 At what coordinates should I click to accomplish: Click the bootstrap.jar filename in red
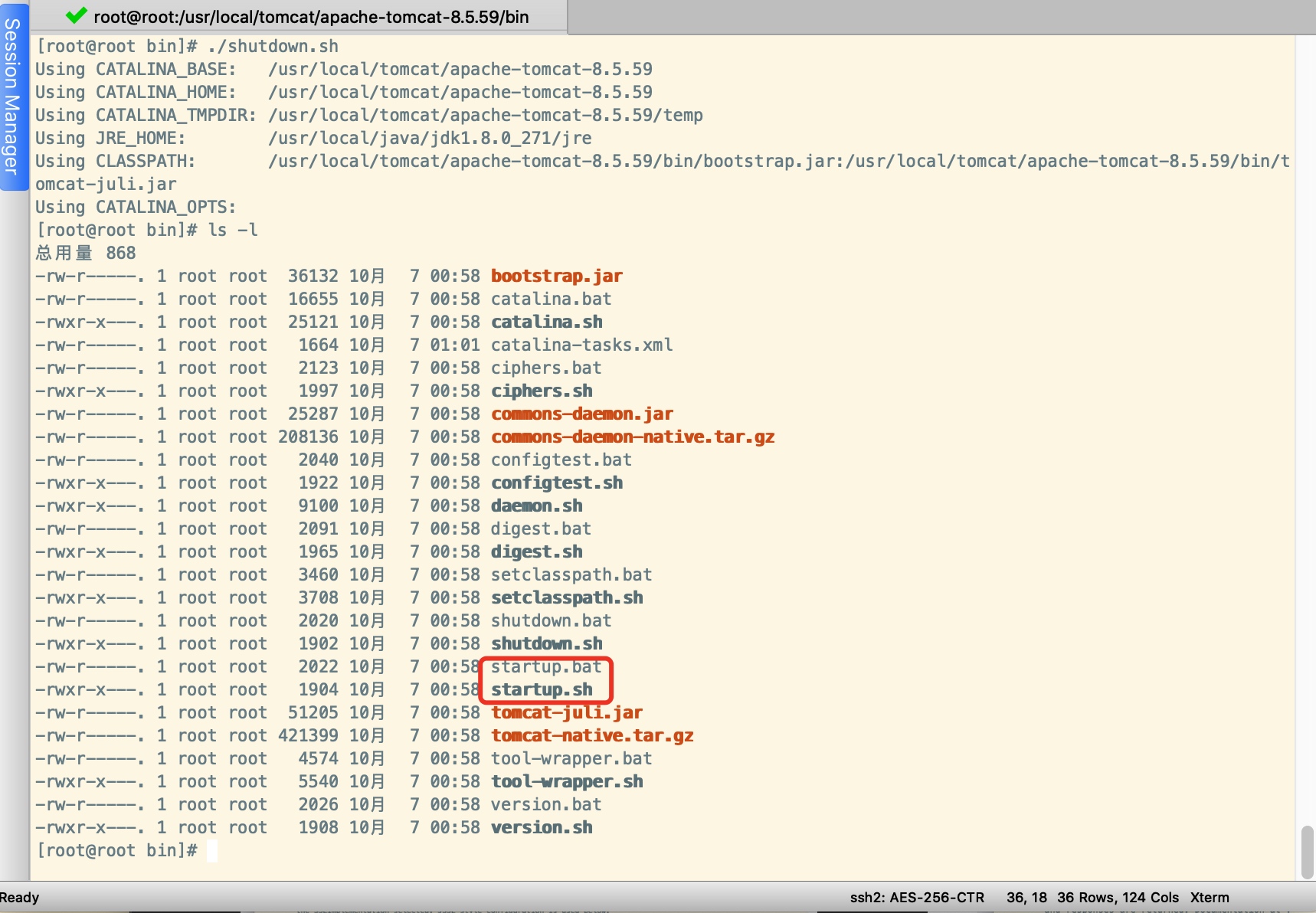pos(556,276)
